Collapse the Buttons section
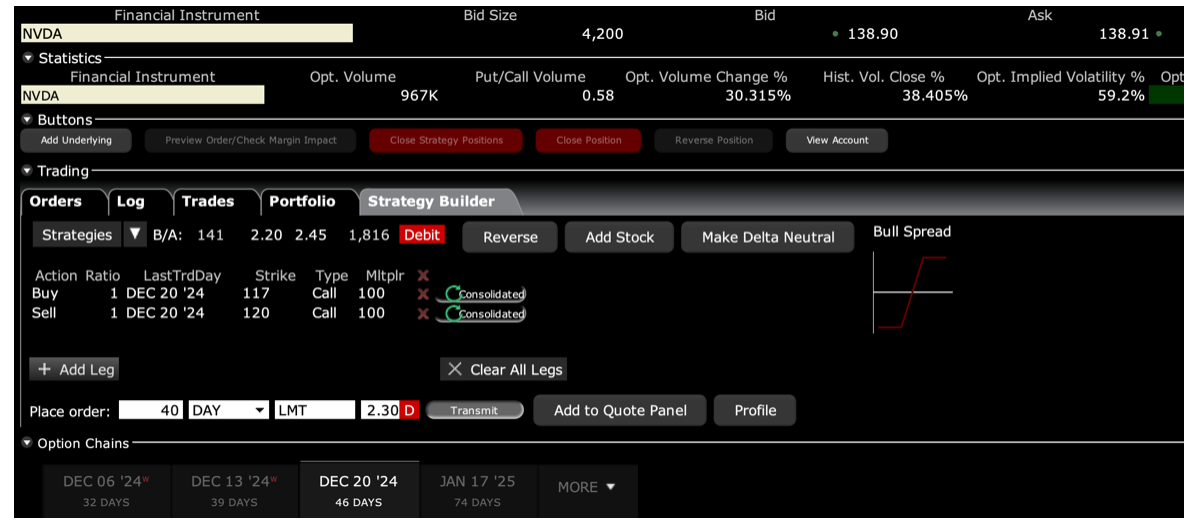 click(28, 120)
